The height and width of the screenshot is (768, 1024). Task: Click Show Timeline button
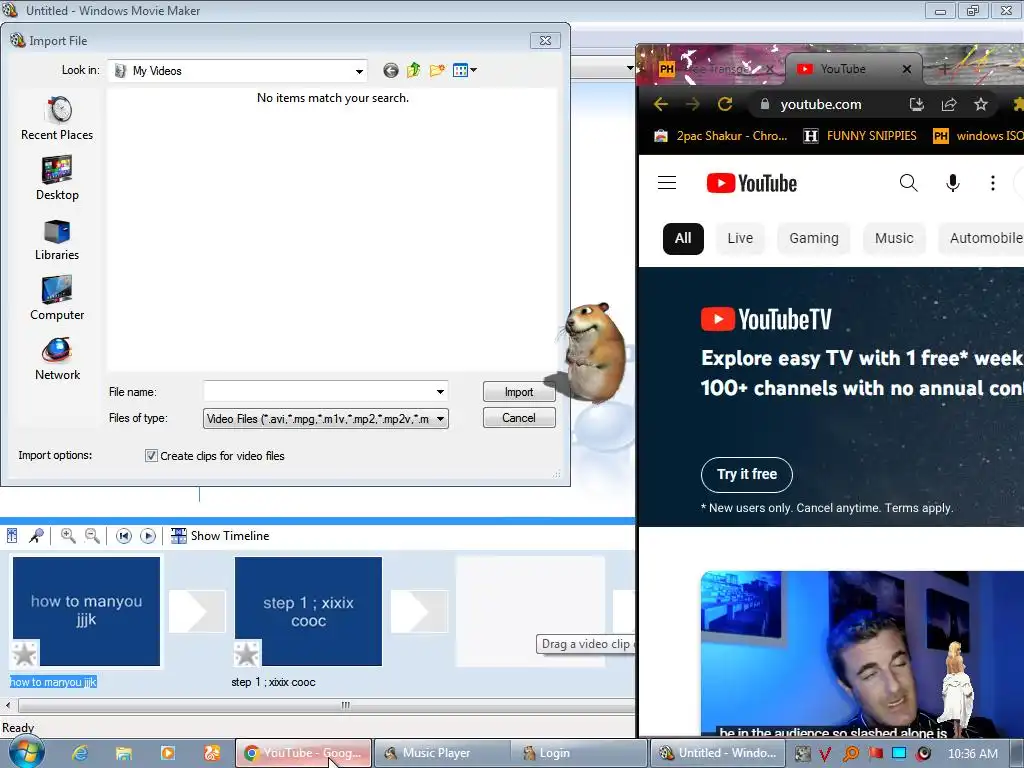tap(220, 536)
